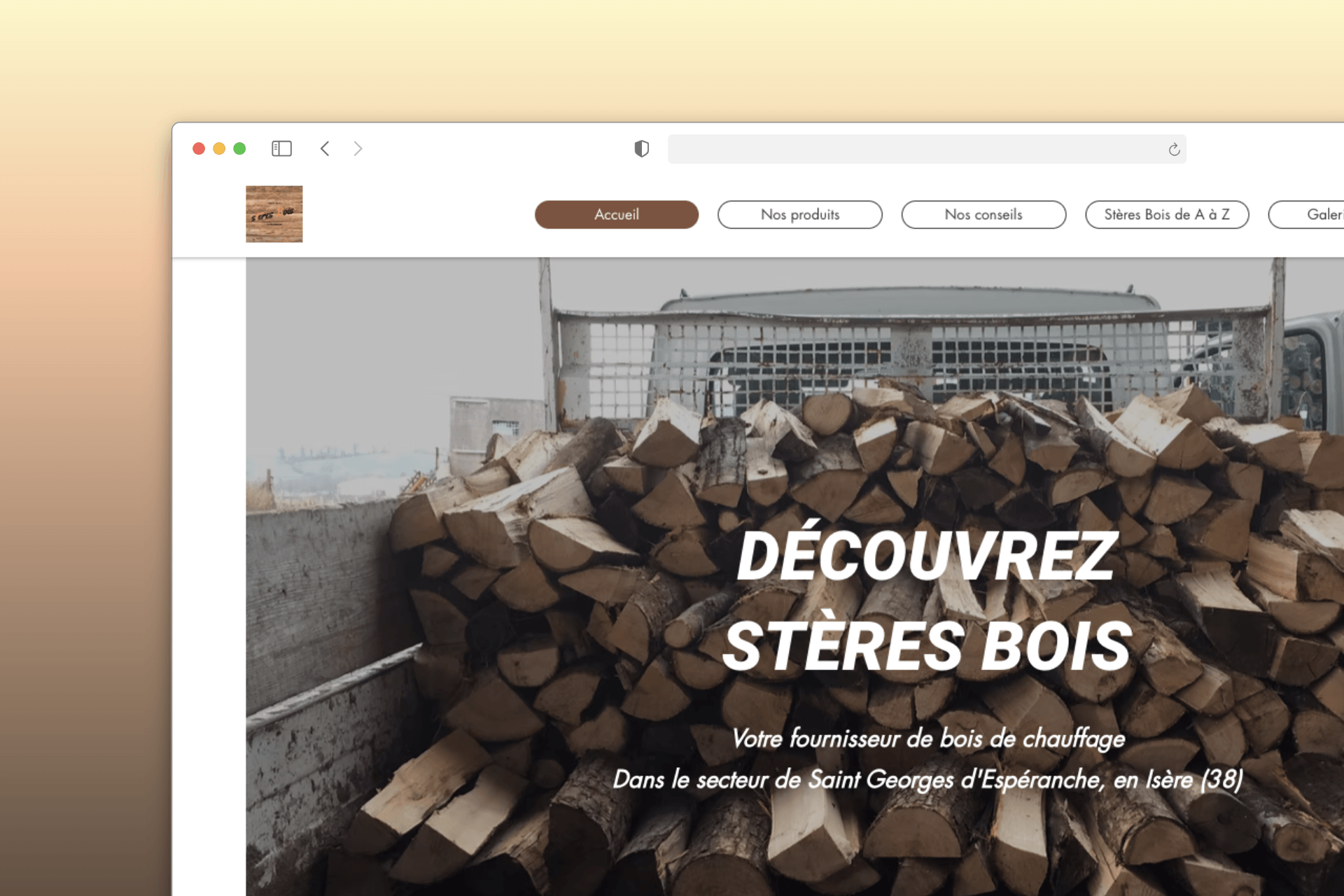1344x896 pixels.
Task: Toggle the Safari sidebar icon
Action: pyautogui.click(x=281, y=148)
